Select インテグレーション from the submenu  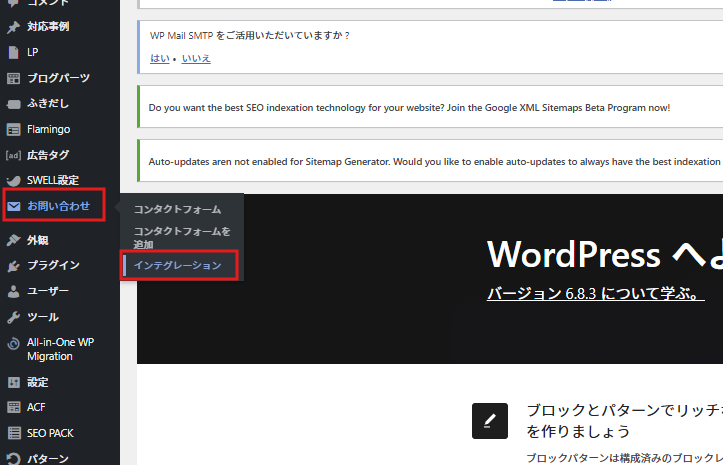tap(177, 265)
